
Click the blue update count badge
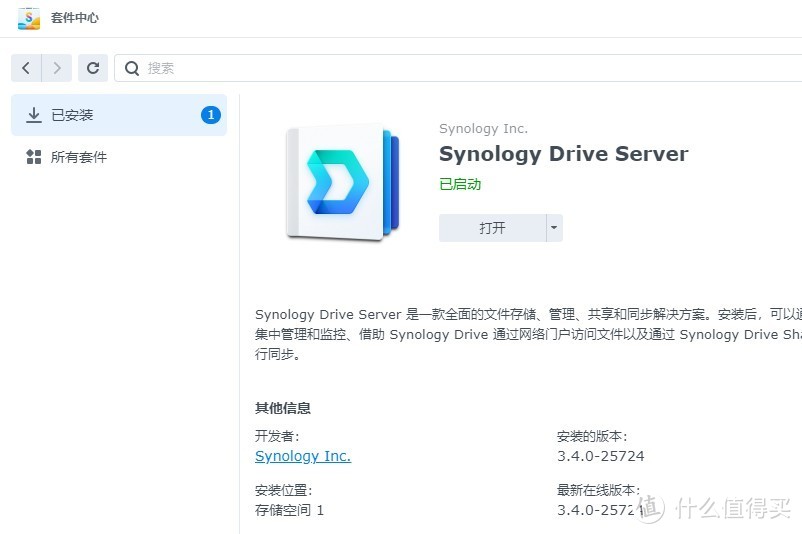211,115
